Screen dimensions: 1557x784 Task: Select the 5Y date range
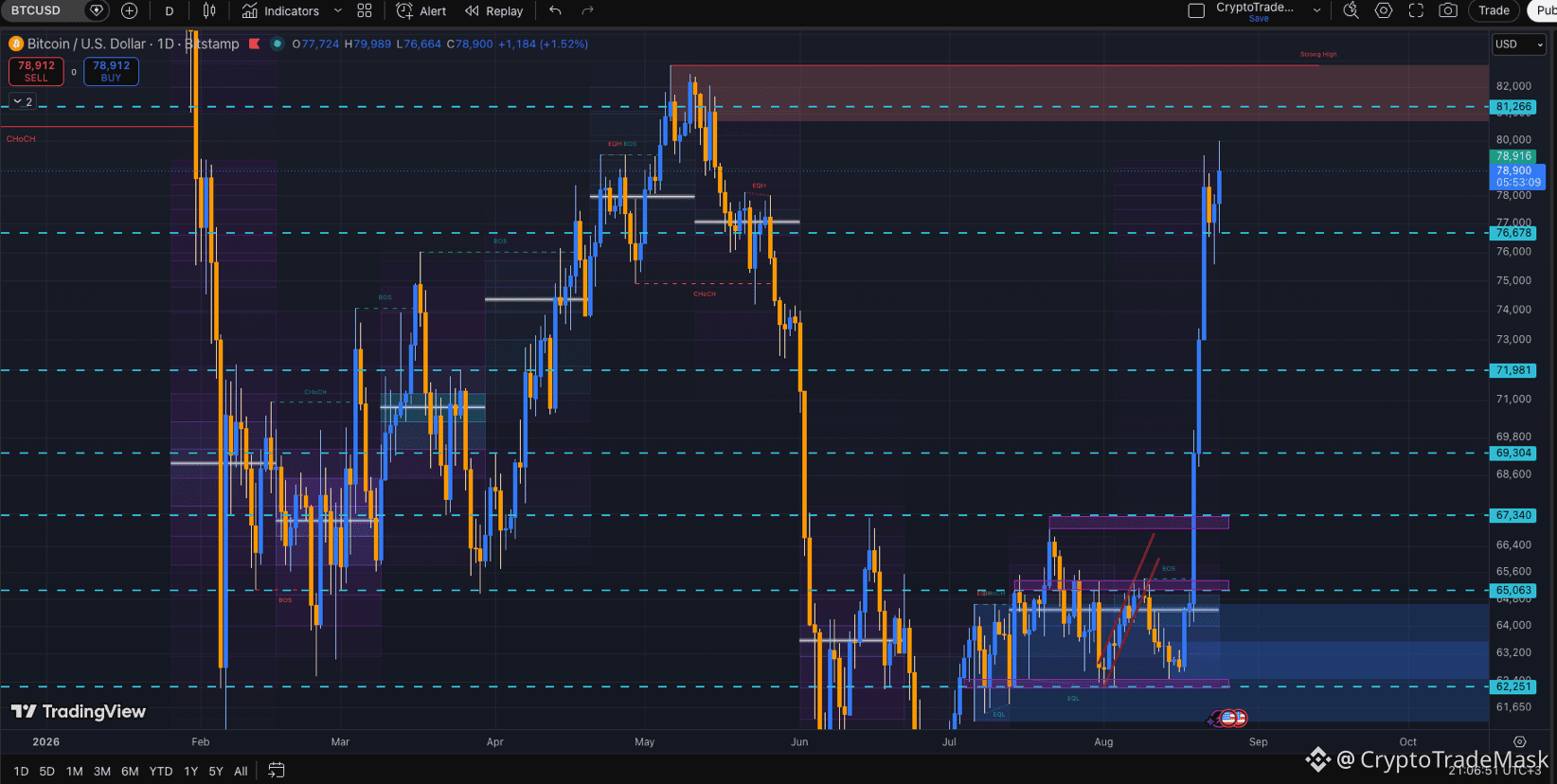216,772
